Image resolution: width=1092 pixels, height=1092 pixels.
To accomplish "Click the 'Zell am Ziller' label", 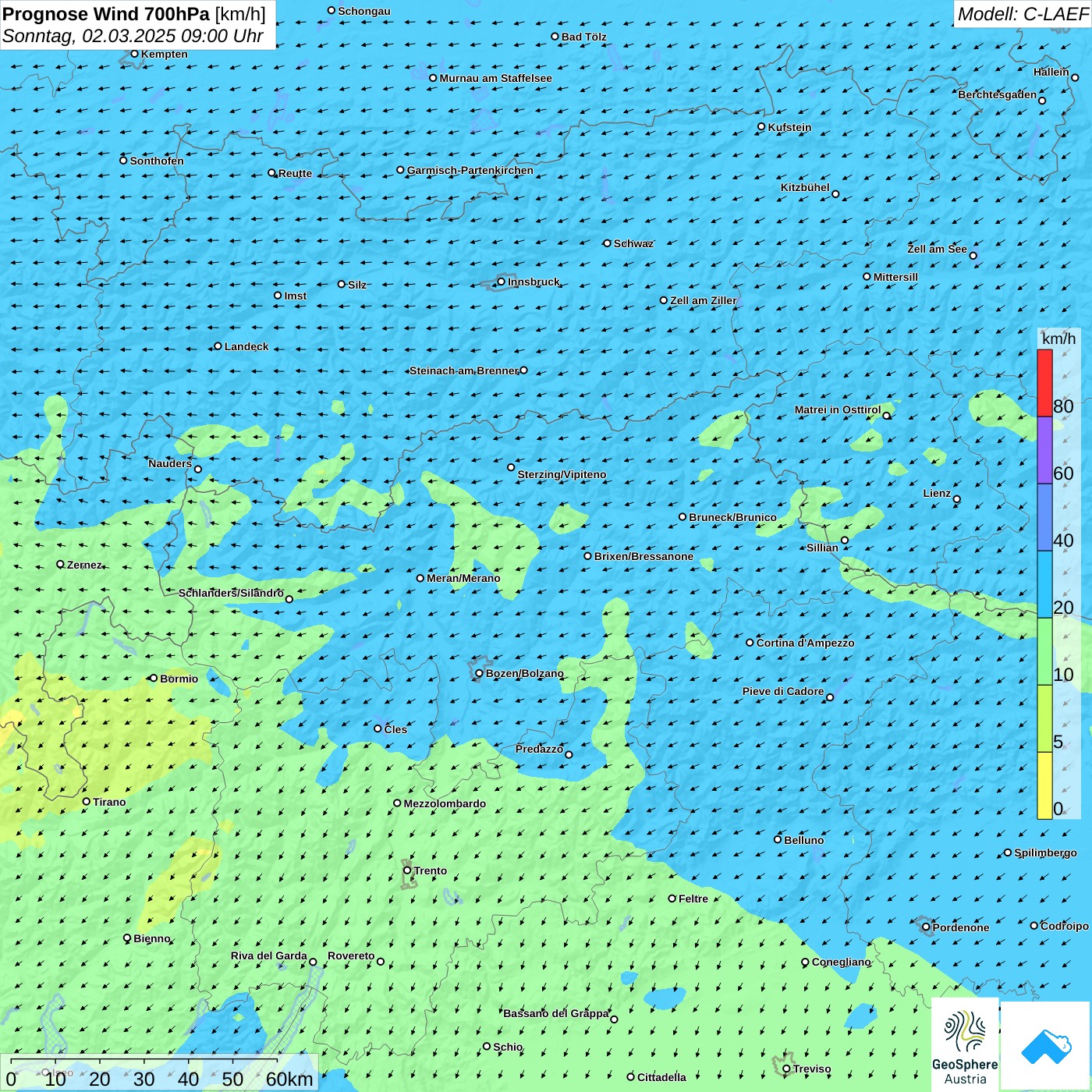I will (x=703, y=300).
